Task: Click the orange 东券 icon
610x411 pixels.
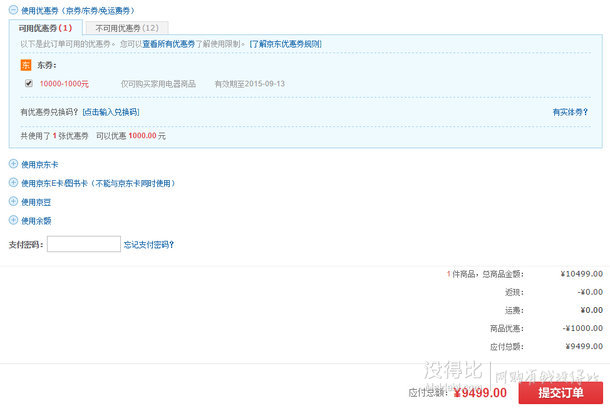Action: pyautogui.click(x=26, y=65)
